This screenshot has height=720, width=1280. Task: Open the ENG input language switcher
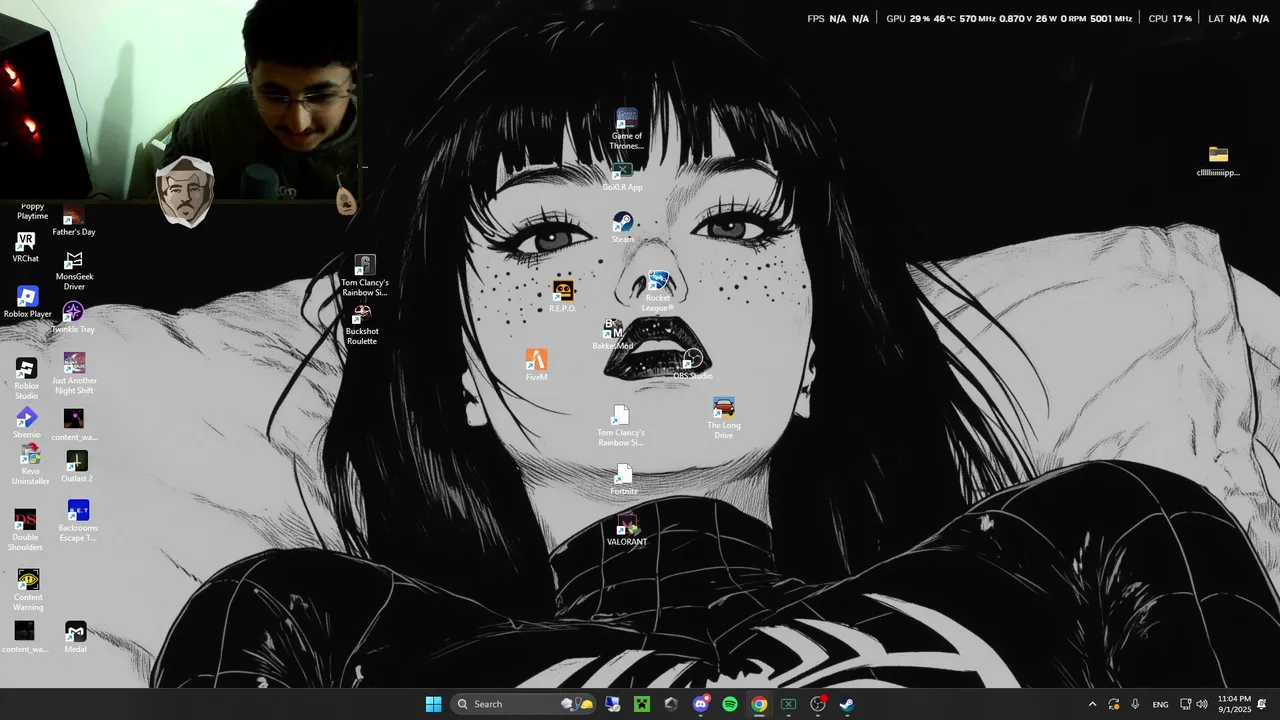1160,704
